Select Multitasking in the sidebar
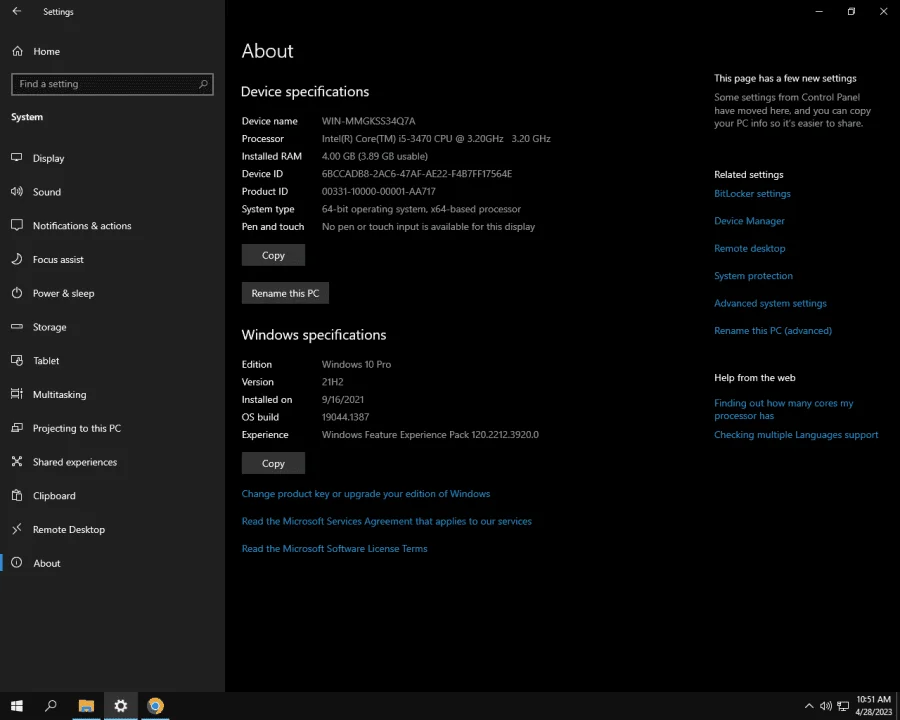Screen dimensions: 900x720 60,394
